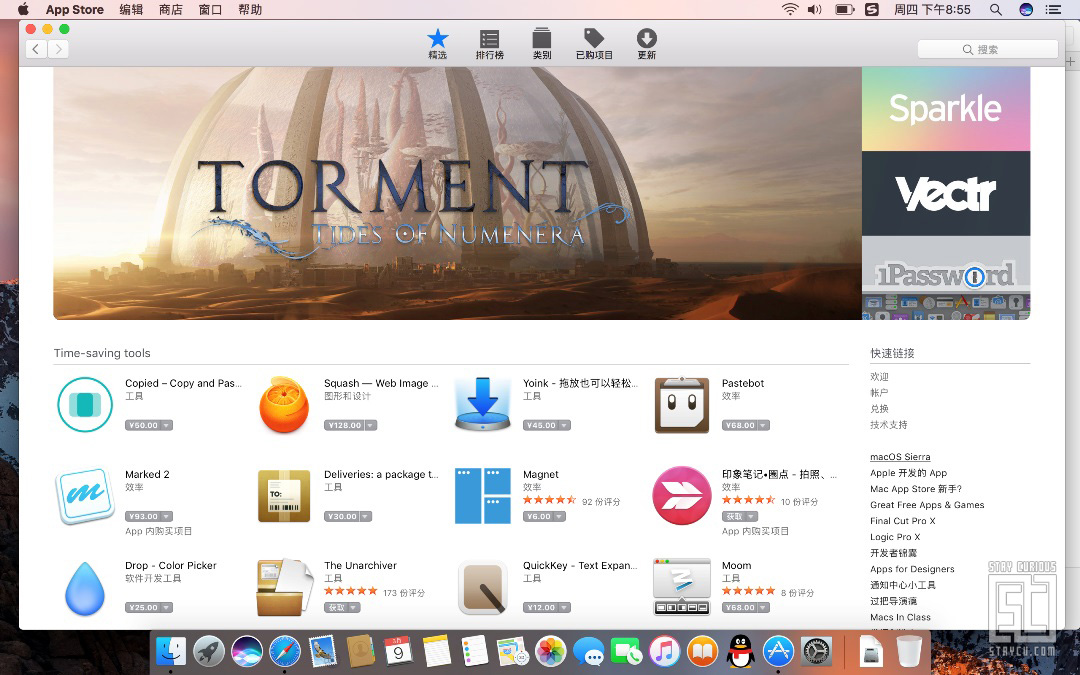Open Spotlight search in the menu bar
This screenshot has height=675, width=1080.
[995, 10]
